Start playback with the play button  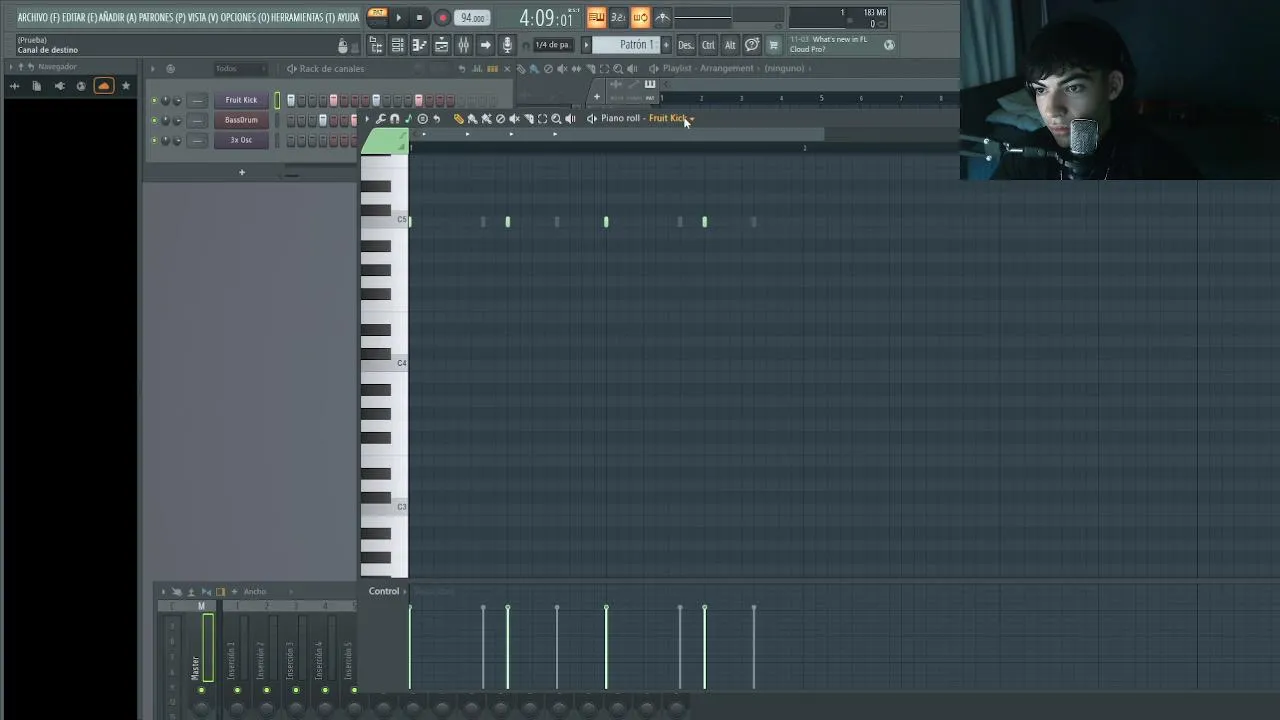(398, 18)
